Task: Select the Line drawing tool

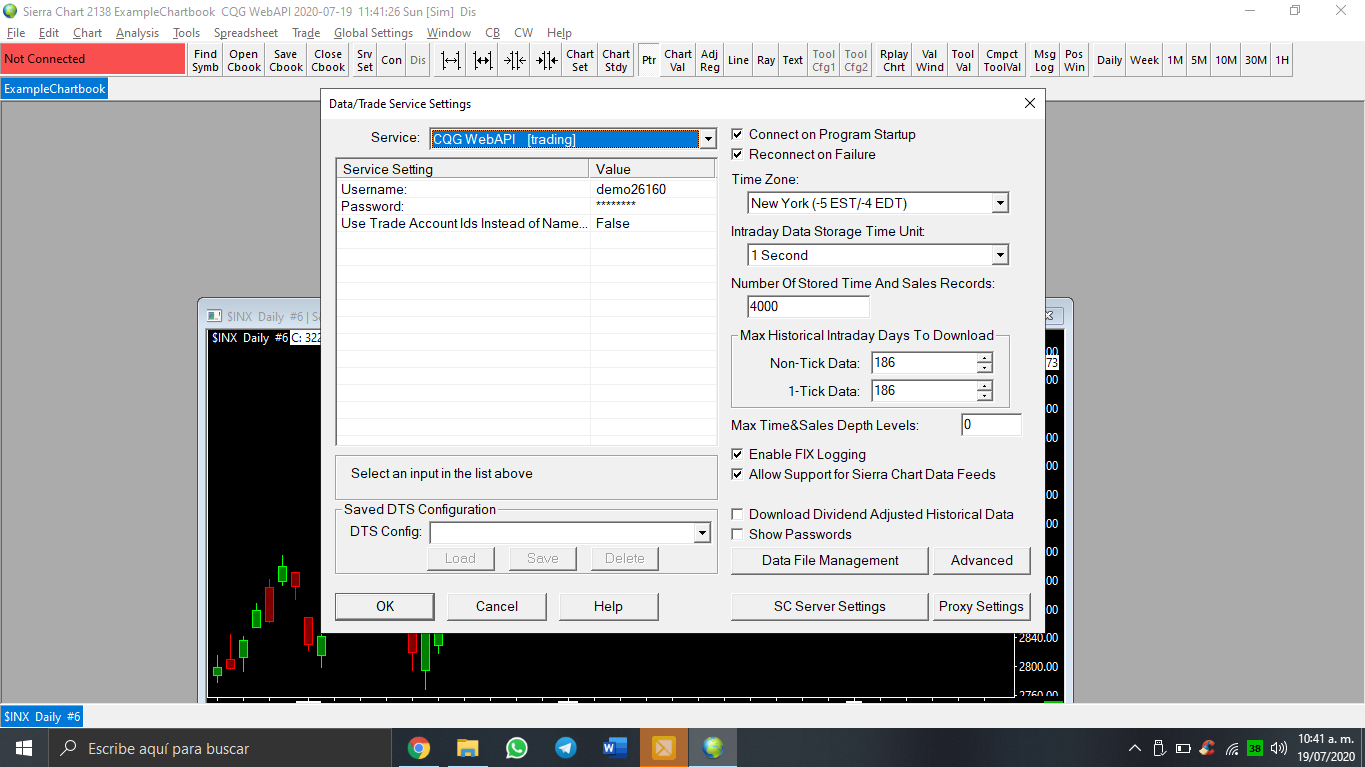Action: [x=738, y=60]
